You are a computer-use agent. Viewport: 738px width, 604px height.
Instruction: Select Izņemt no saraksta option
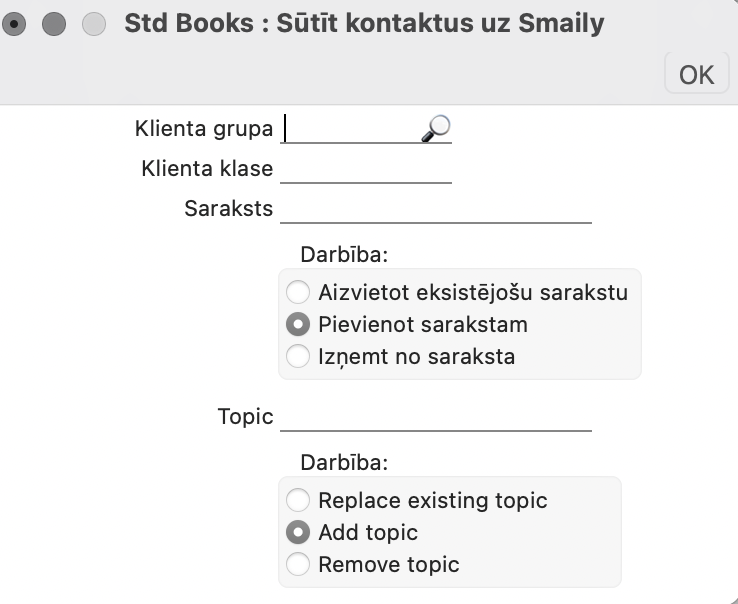tap(298, 355)
